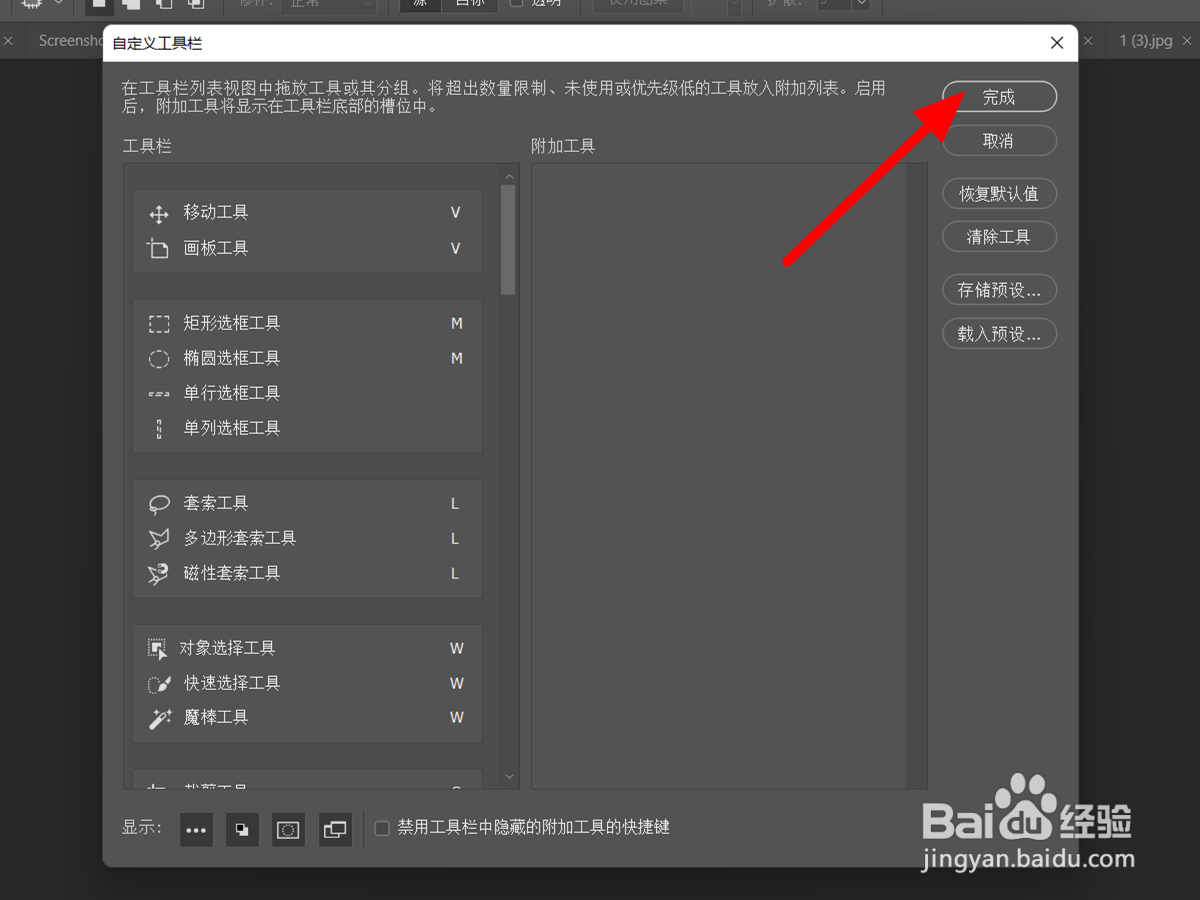Select the 对象选择工具 icon
The height and width of the screenshot is (900, 1200).
tap(157, 649)
